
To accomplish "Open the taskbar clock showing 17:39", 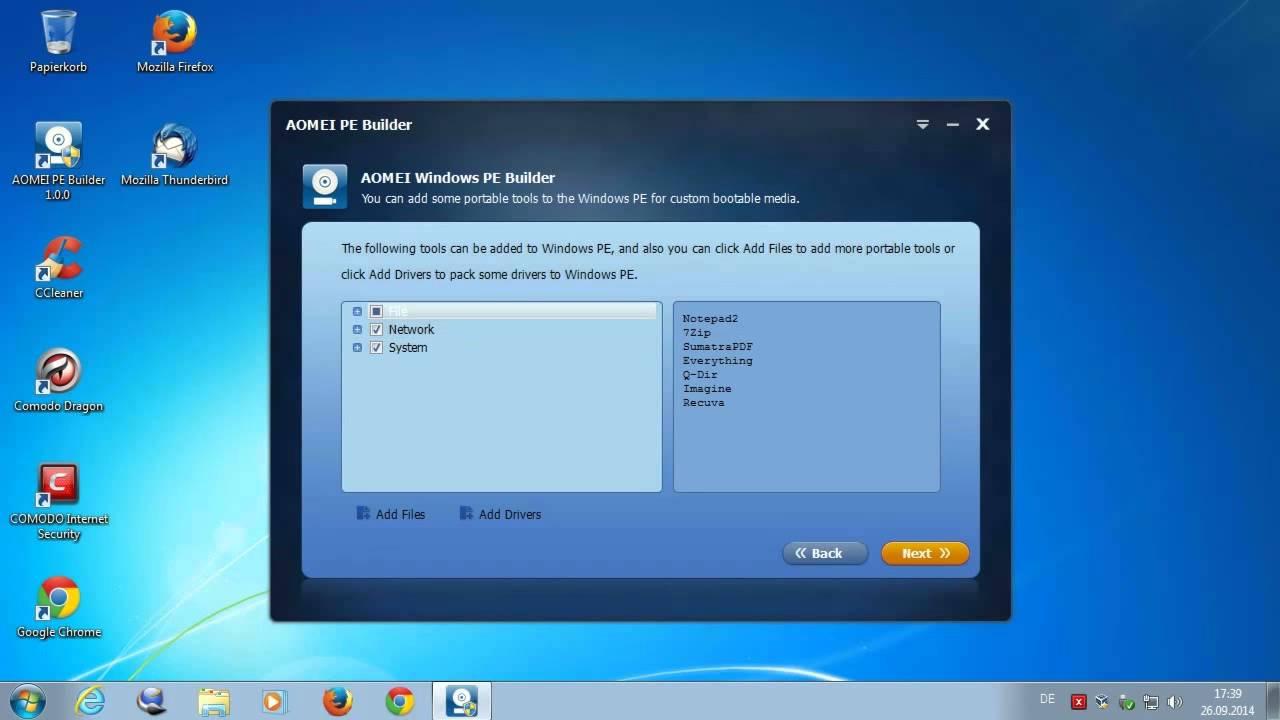I will tap(1227, 702).
